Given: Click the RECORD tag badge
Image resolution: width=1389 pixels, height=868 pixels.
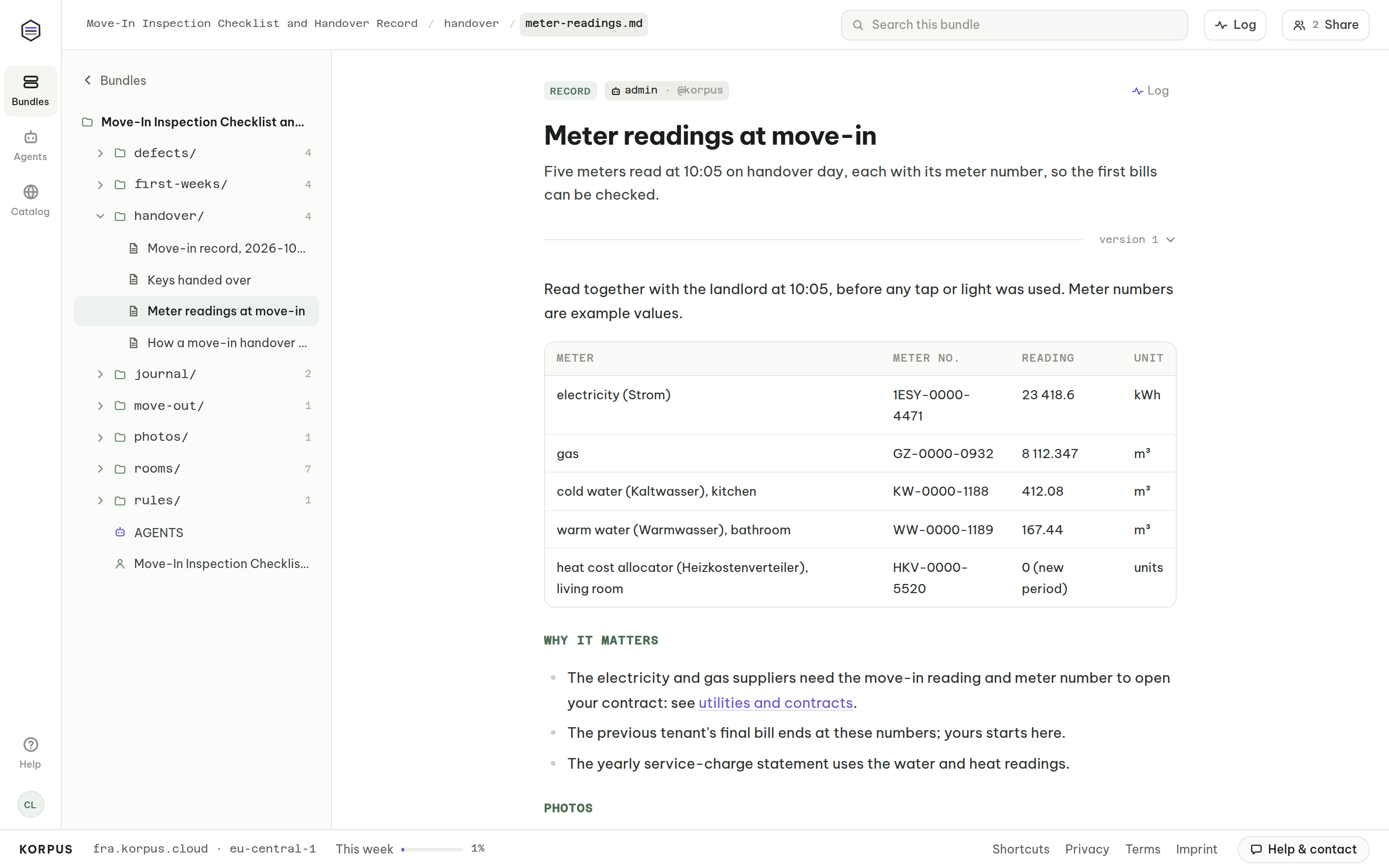Looking at the screenshot, I should click(570, 91).
